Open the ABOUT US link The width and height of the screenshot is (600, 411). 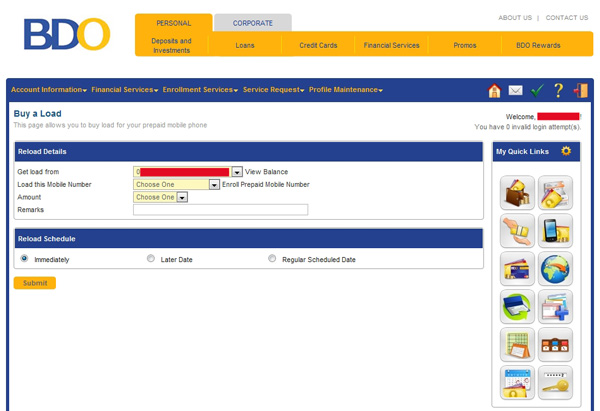pos(515,18)
